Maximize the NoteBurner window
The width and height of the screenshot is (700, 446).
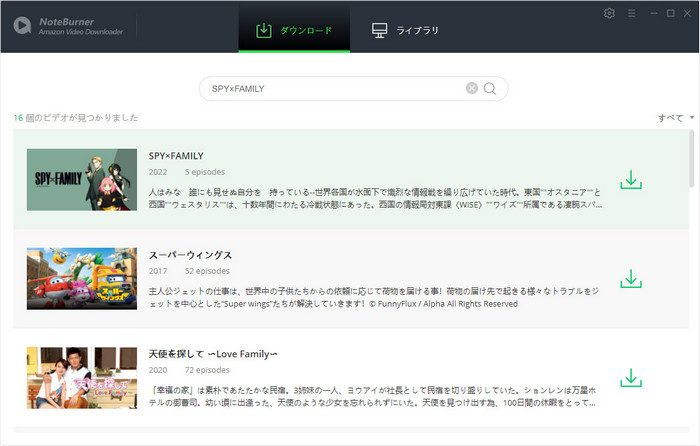pos(671,13)
